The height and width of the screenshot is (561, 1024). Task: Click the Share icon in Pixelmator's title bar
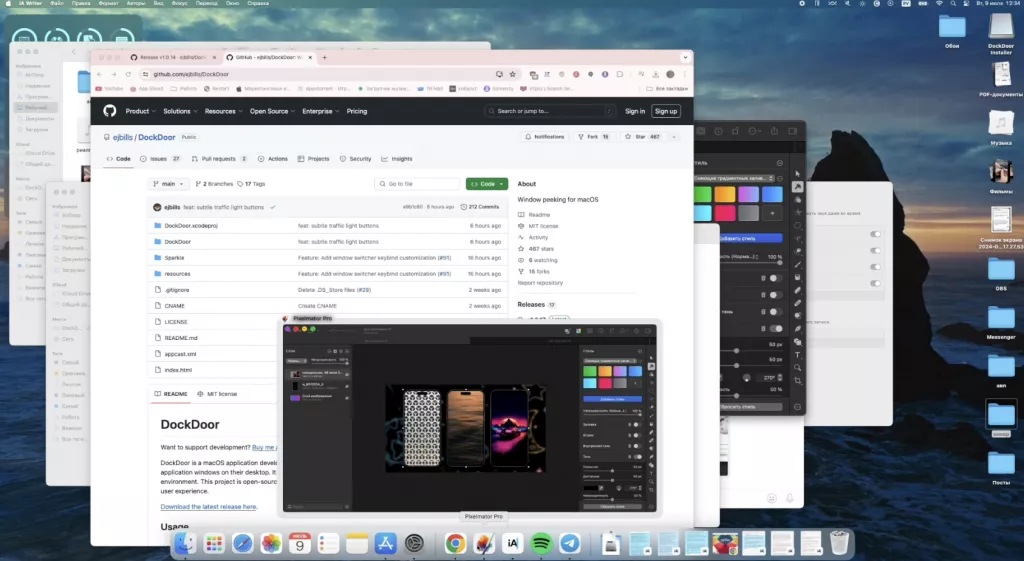[774, 131]
